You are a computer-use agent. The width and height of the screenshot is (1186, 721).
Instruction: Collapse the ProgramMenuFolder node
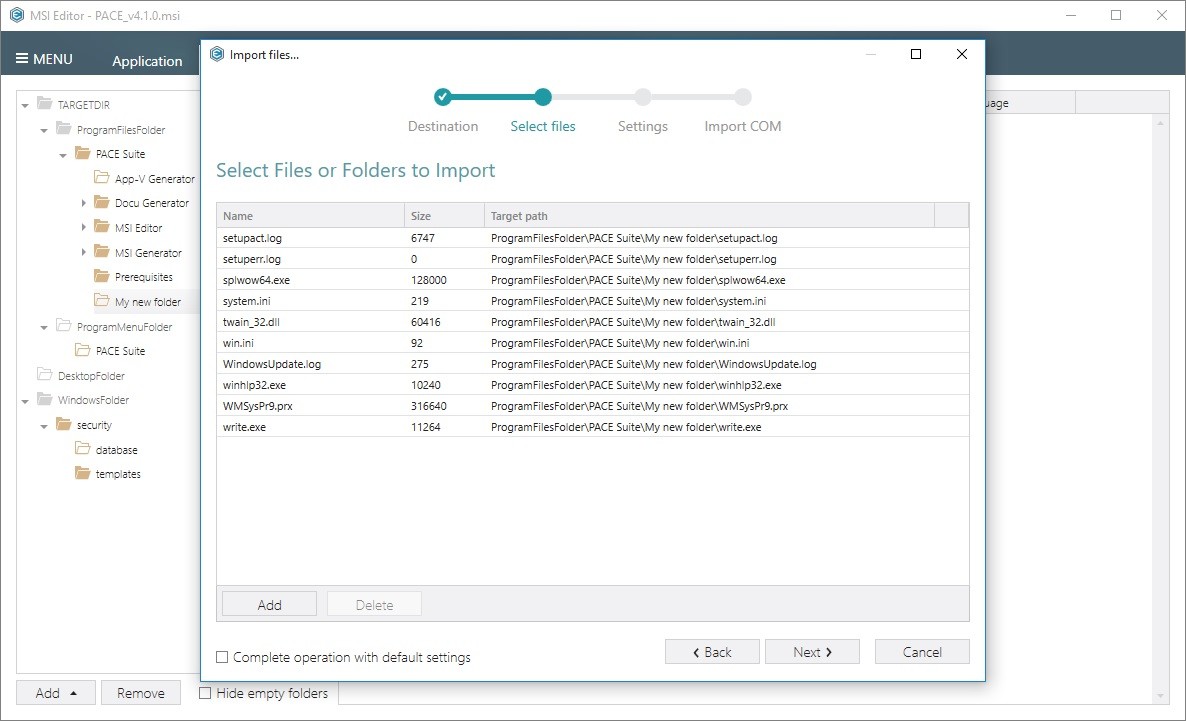coord(44,328)
